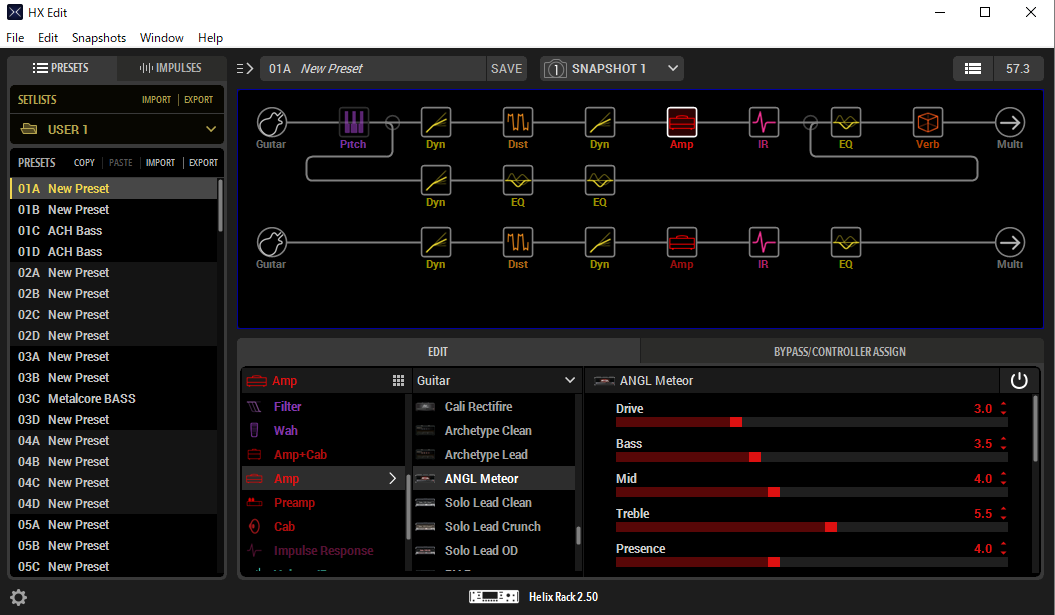Choose the Solo Lead Crunch amp model

click(494, 526)
